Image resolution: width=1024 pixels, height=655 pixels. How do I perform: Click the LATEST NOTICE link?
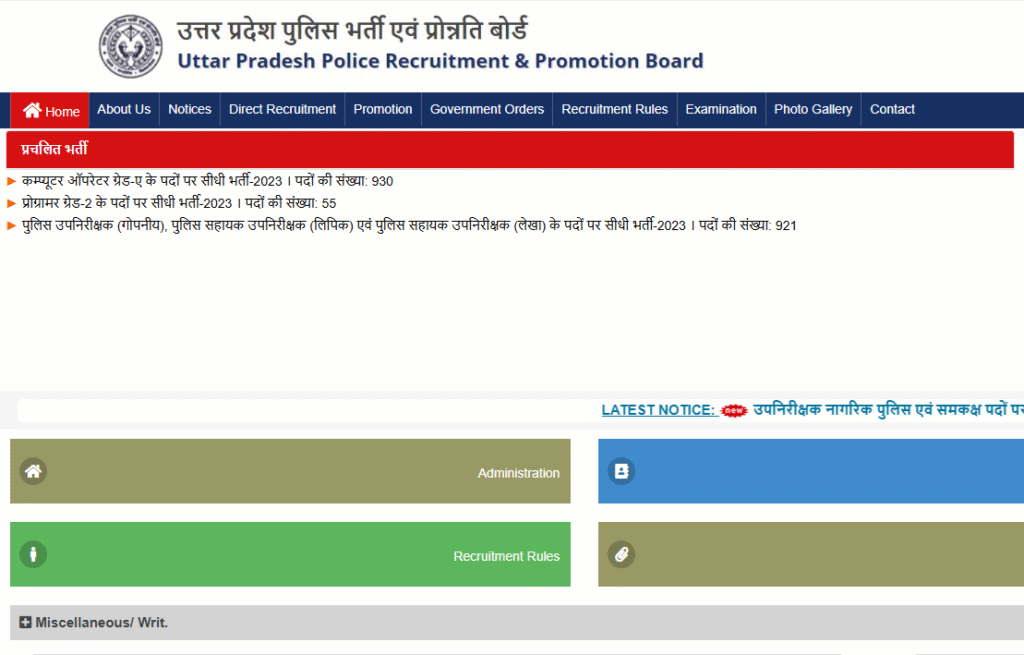tap(657, 410)
